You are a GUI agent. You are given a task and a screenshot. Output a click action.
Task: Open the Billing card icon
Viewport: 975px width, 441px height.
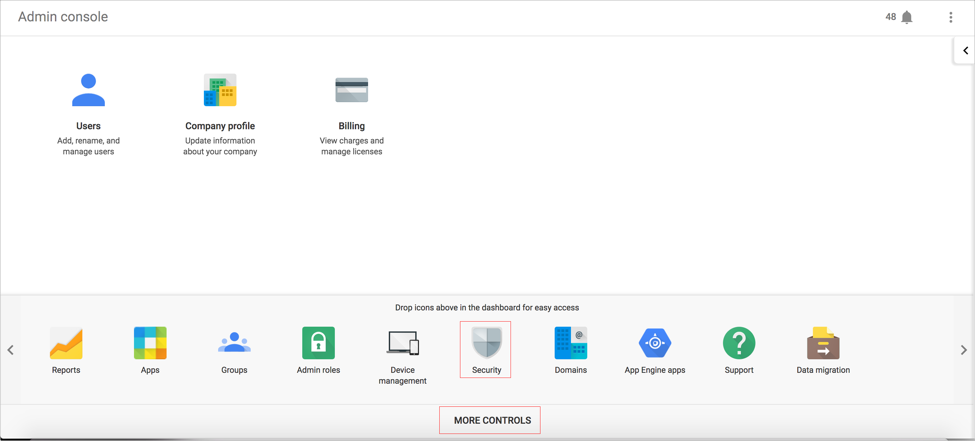point(351,91)
